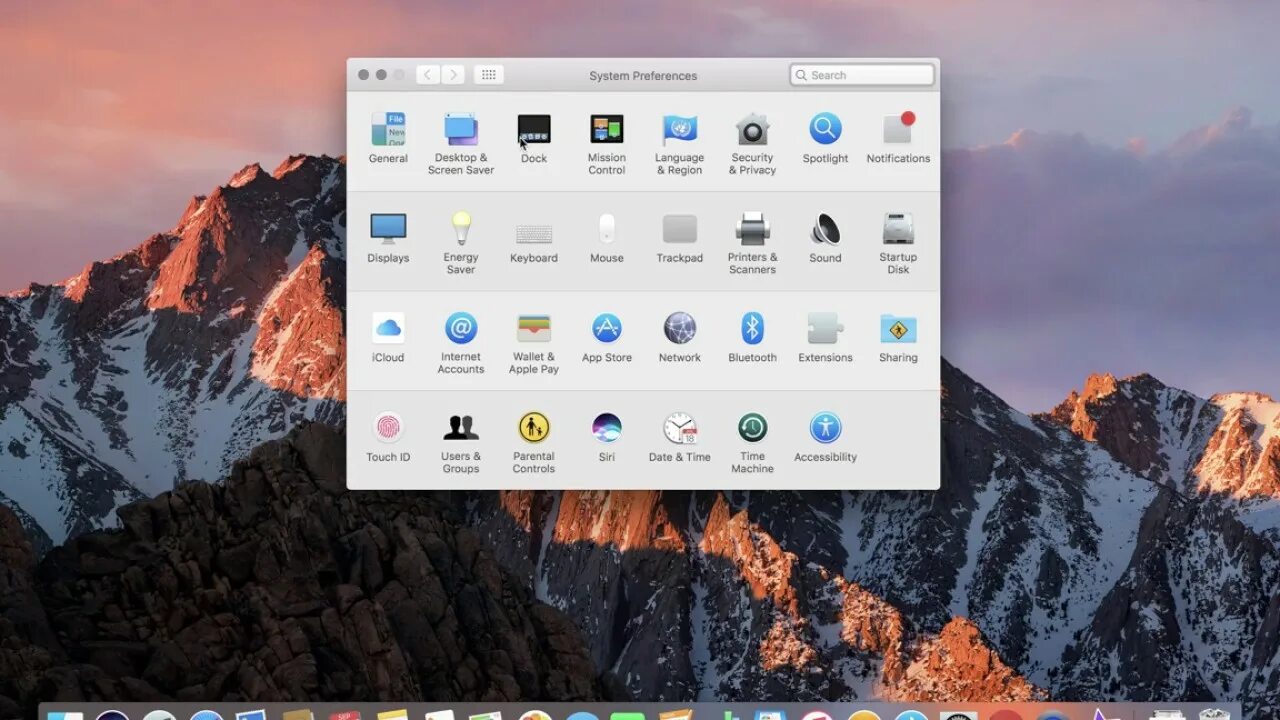Click the Show All grid button
This screenshot has width=1280, height=720.
[488, 75]
